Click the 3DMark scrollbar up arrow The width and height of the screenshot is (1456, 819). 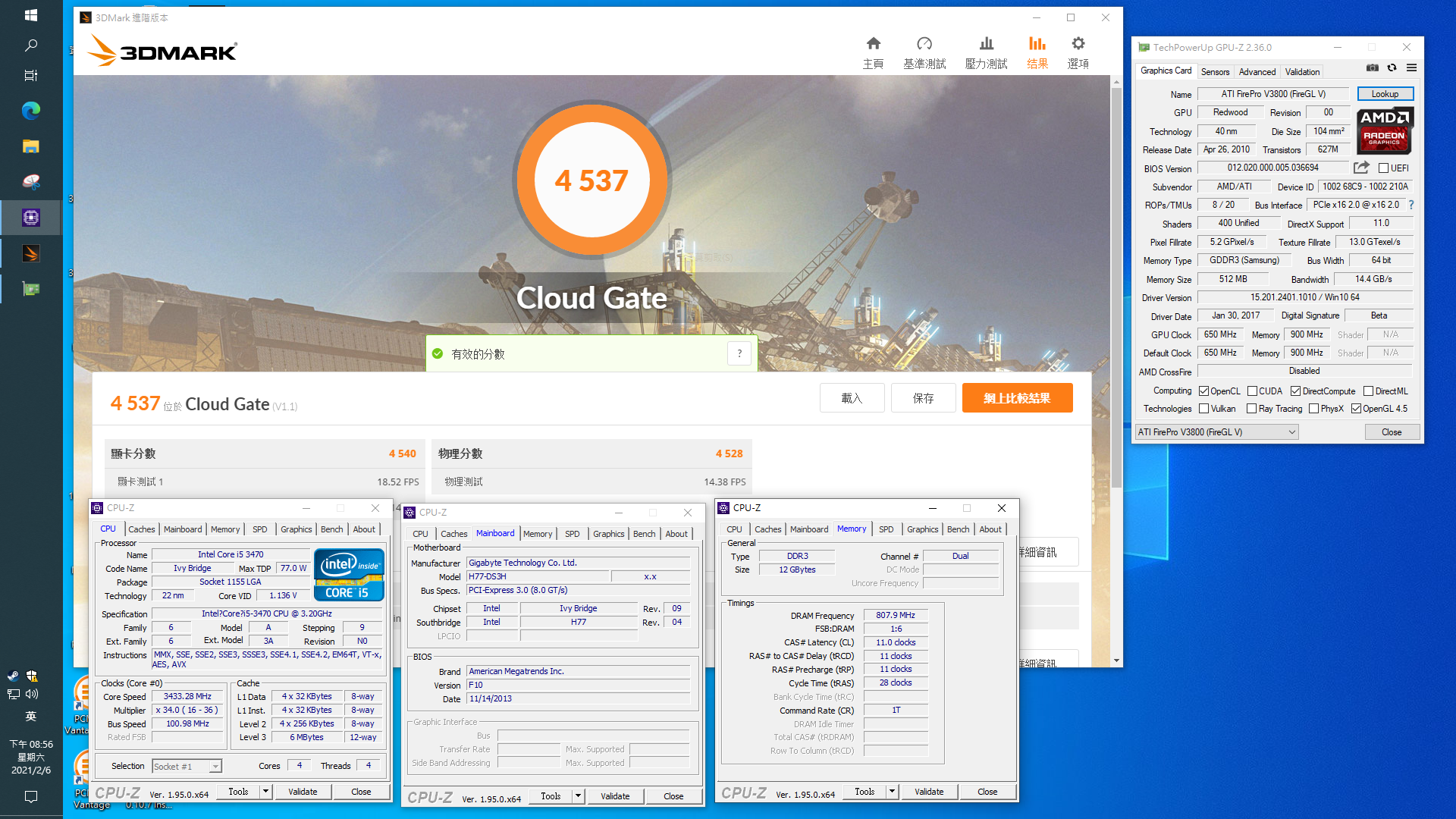coord(1116,81)
